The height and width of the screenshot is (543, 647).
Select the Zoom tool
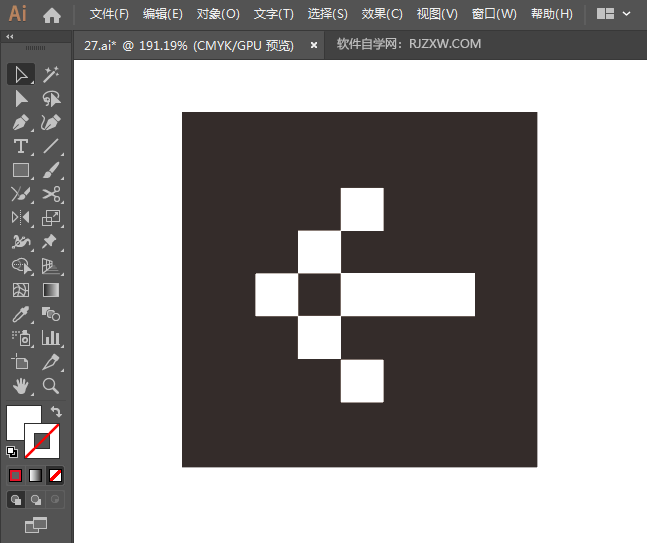tap(51, 386)
